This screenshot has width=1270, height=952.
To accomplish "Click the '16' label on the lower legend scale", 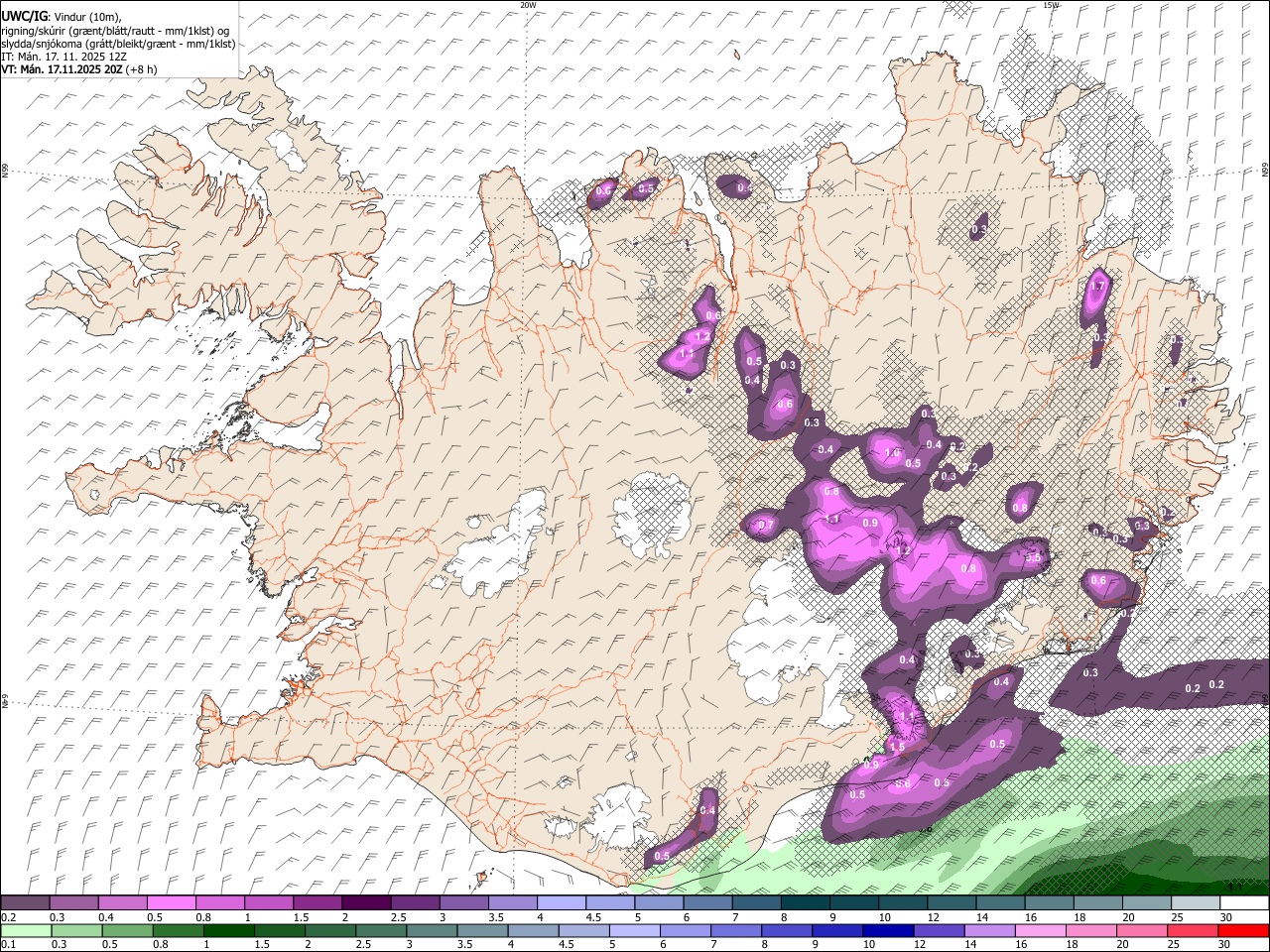I will [x=1023, y=945].
